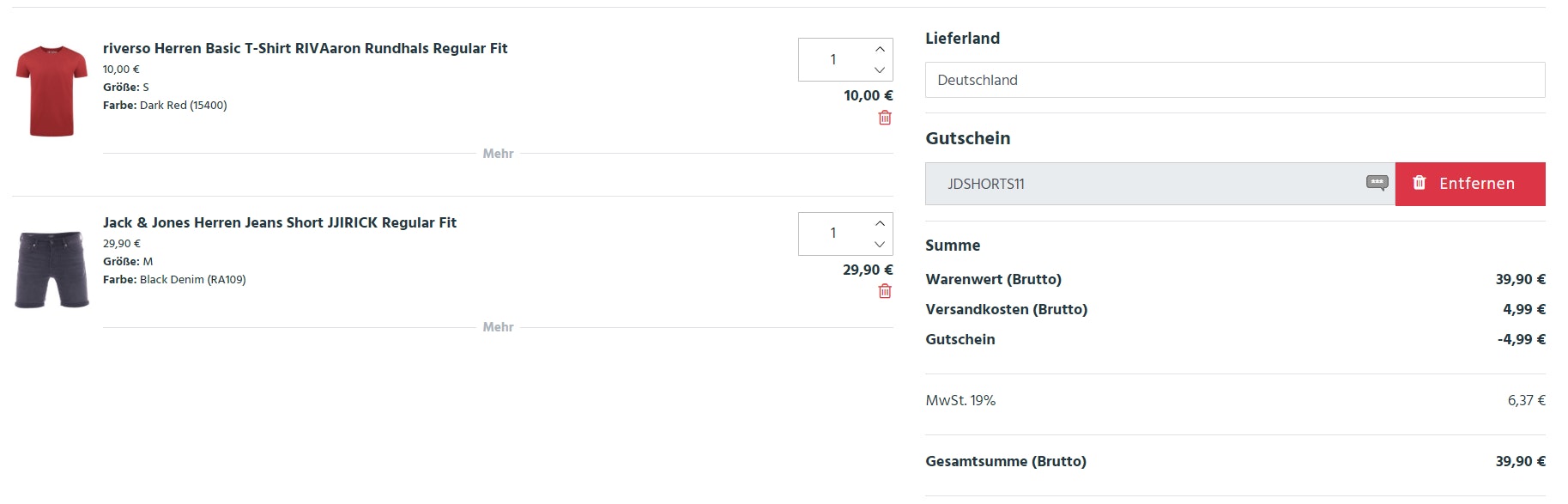Screen dimensions: 1568x504
Task: Click the trash icon inside the Entfernen button
Action: click(x=1420, y=183)
